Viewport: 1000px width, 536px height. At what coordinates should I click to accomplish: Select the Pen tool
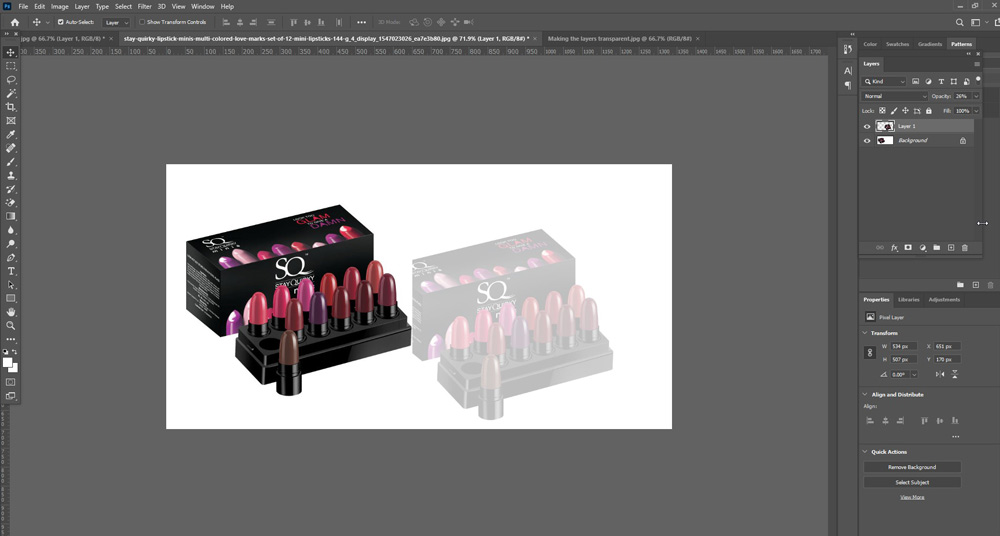point(11,258)
